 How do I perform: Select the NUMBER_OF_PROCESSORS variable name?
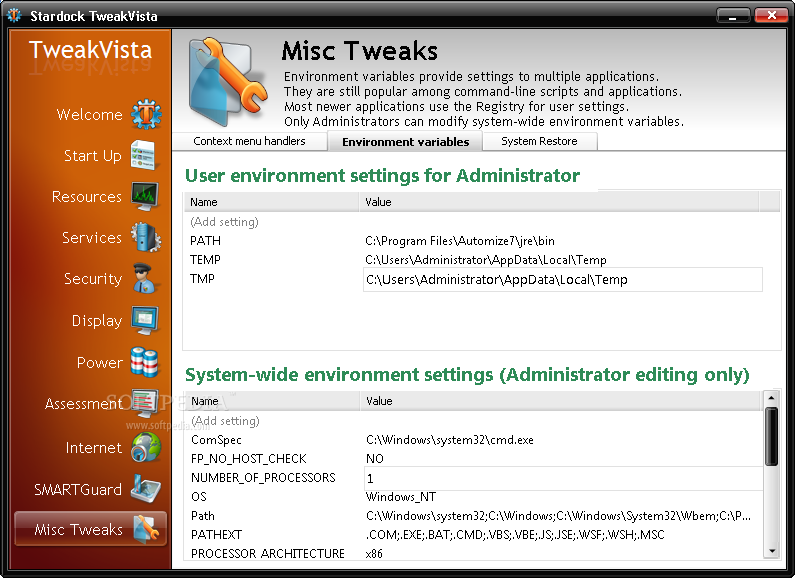click(x=263, y=478)
